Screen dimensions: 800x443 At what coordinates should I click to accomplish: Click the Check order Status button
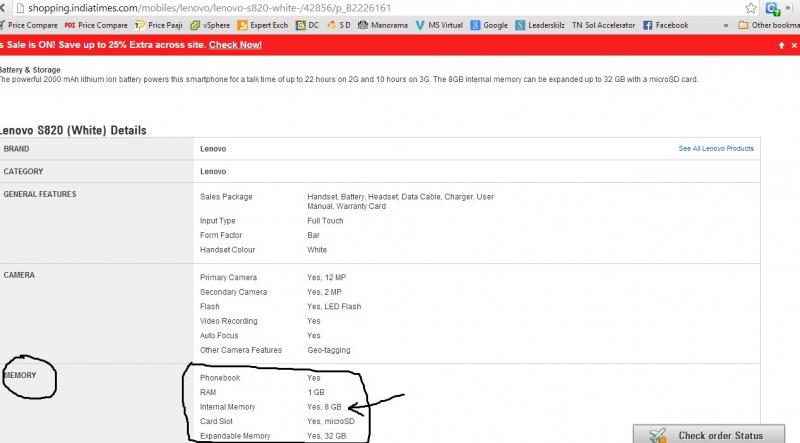click(x=709, y=434)
